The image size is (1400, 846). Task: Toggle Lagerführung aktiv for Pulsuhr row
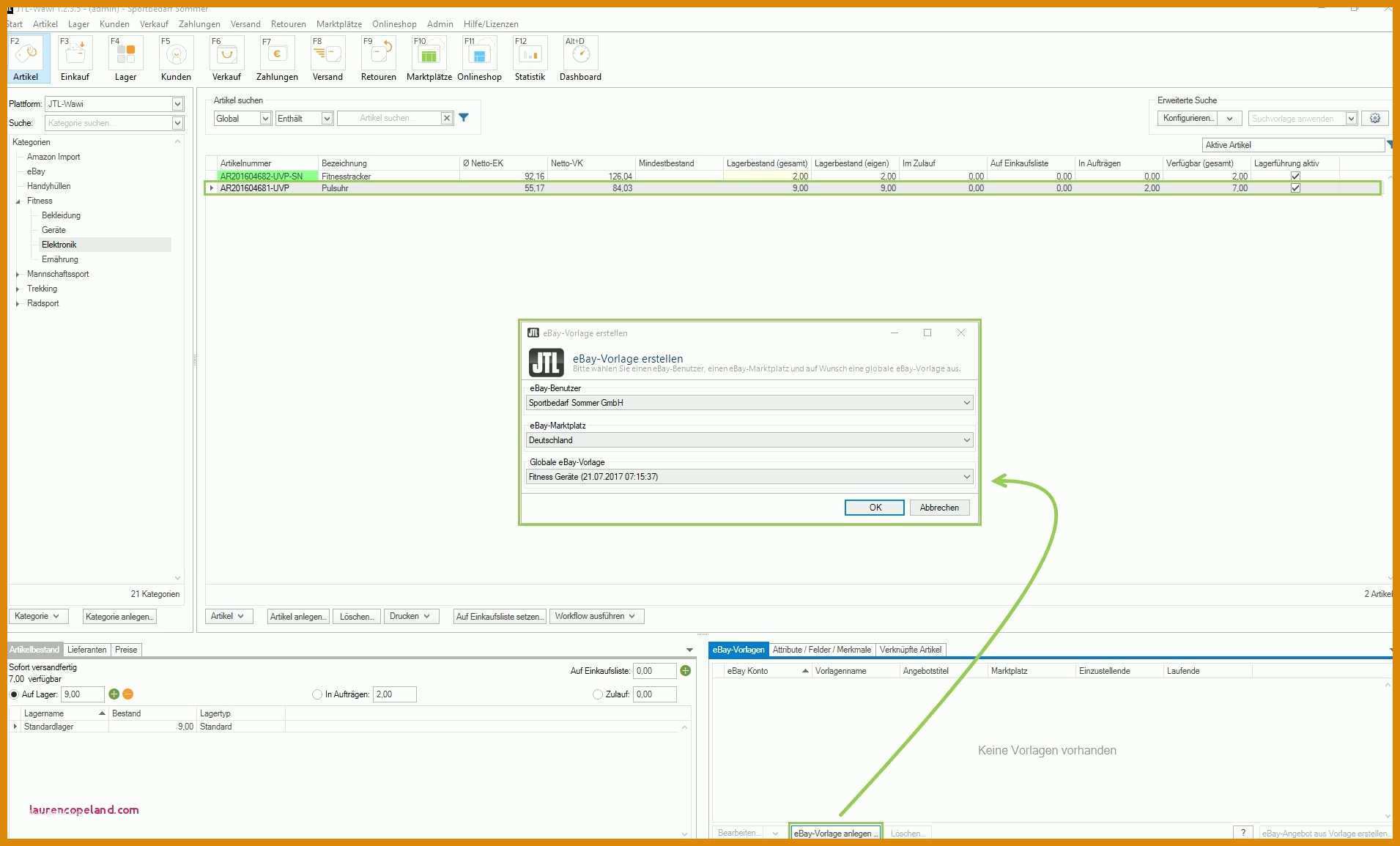coord(1295,188)
